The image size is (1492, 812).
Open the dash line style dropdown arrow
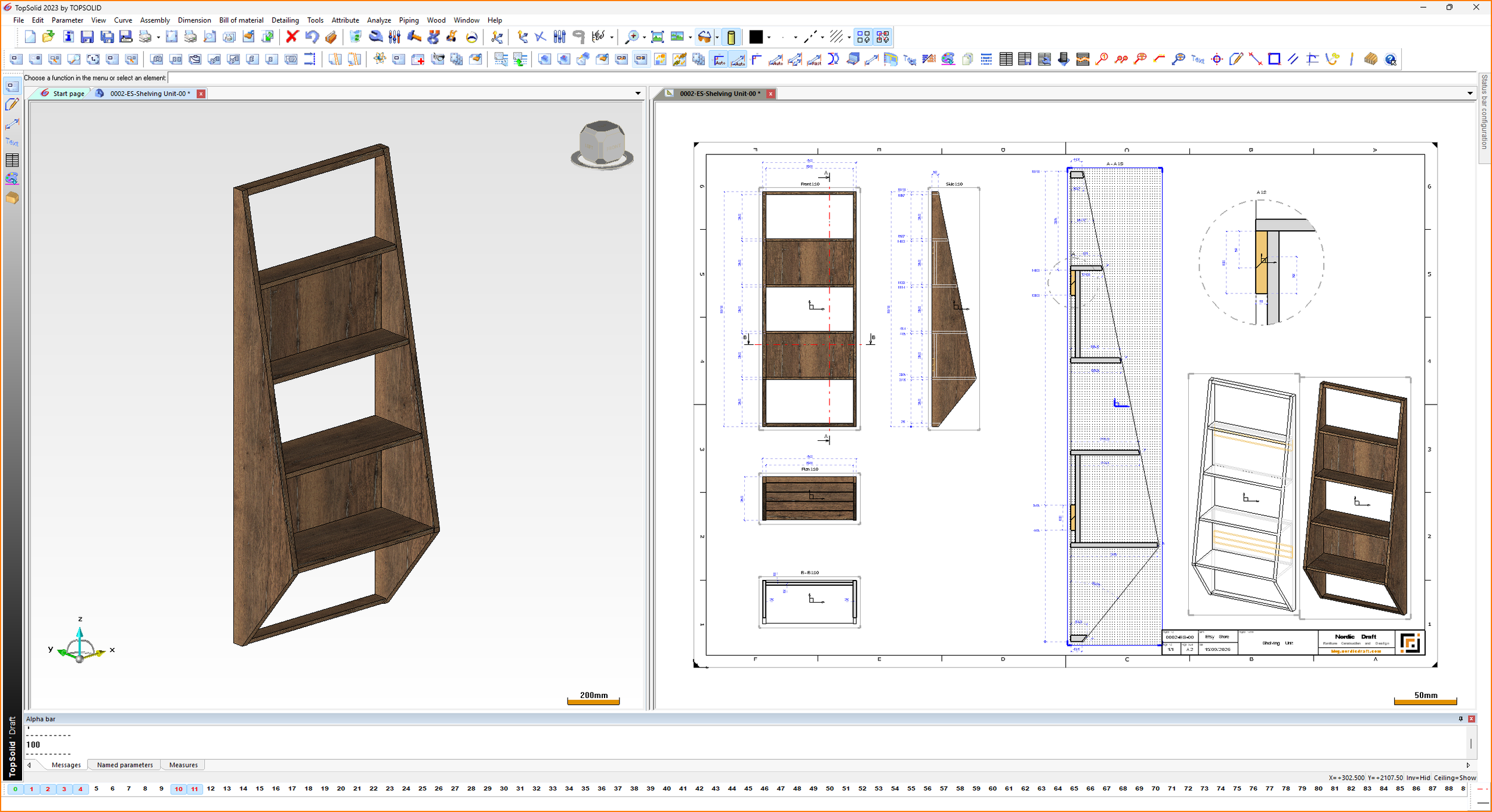(822, 38)
